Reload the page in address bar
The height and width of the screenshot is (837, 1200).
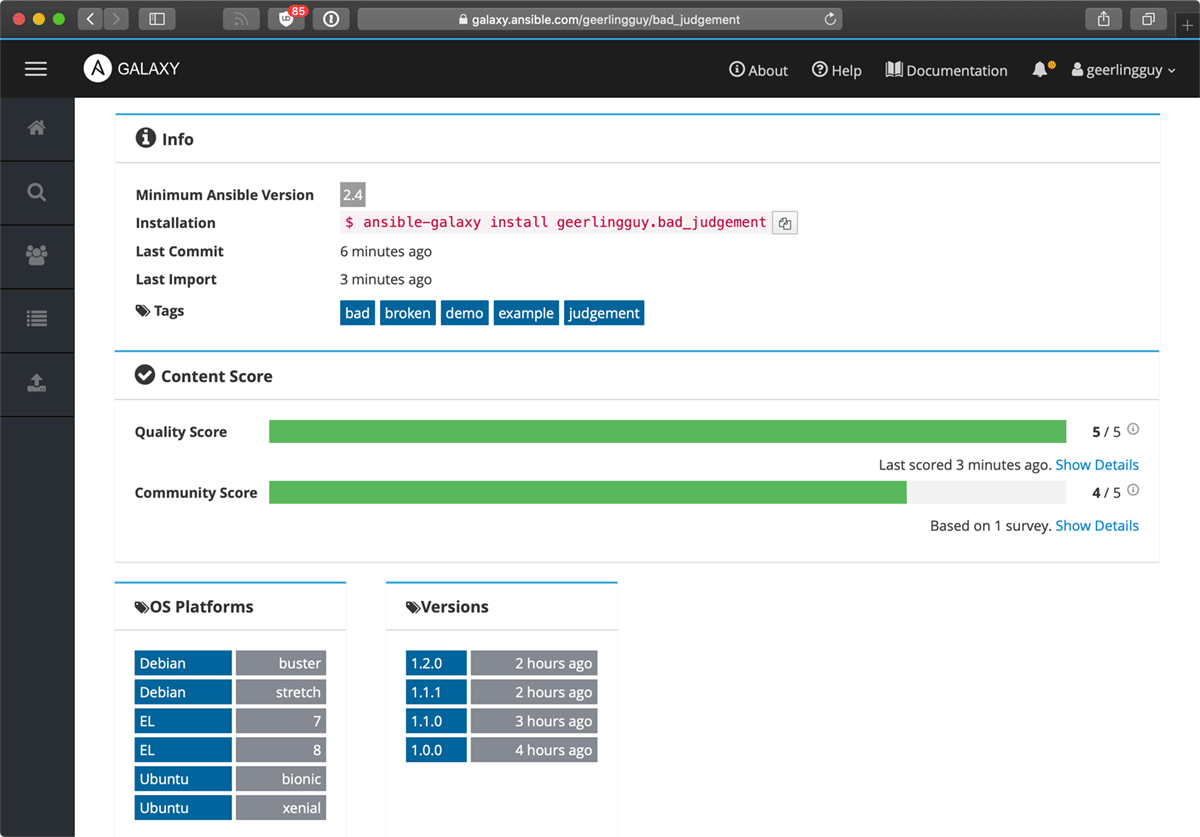[x=829, y=19]
